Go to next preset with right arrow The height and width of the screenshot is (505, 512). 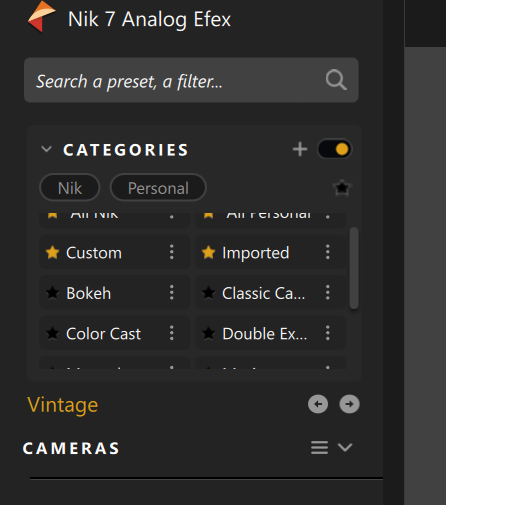pos(349,404)
